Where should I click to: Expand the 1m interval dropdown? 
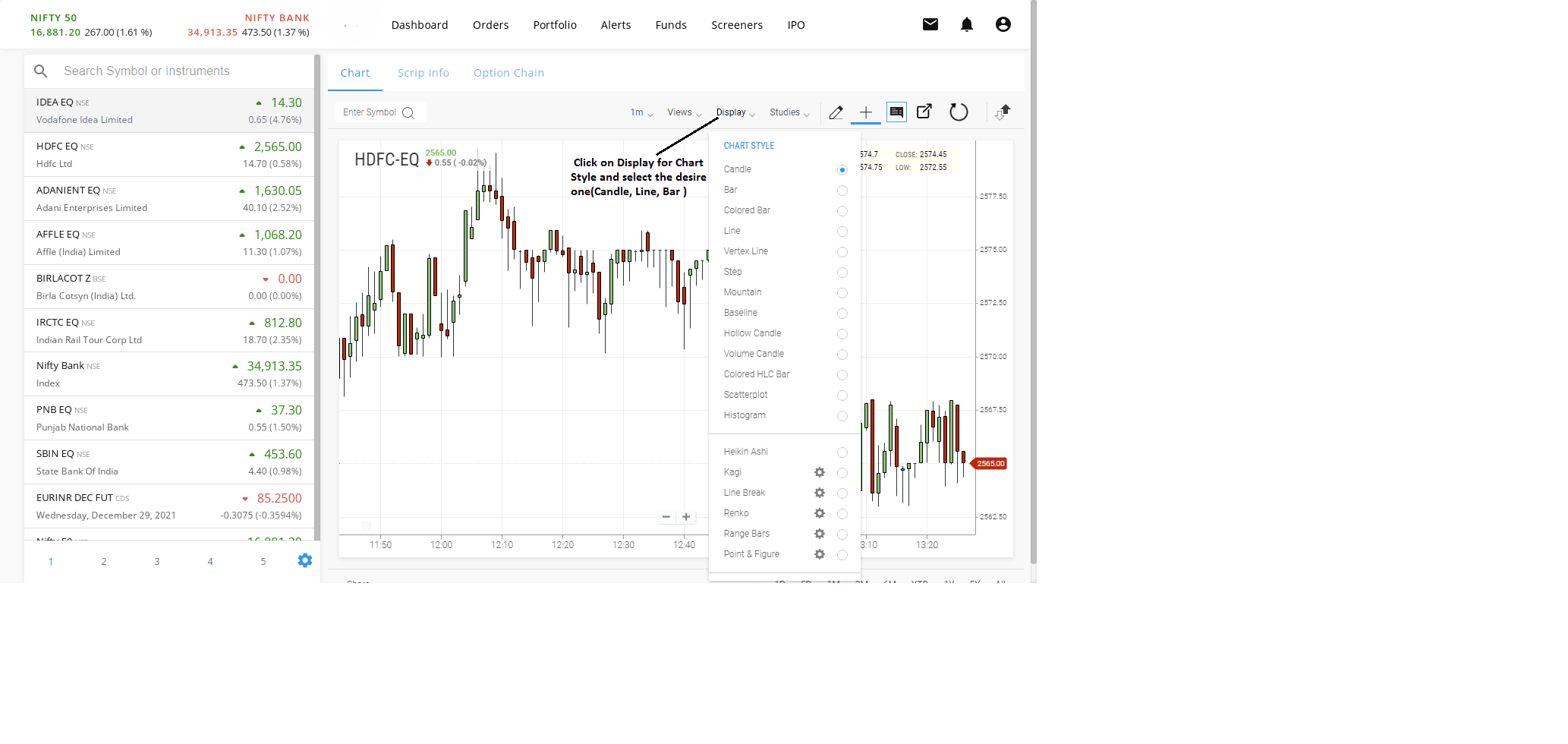coord(641,112)
